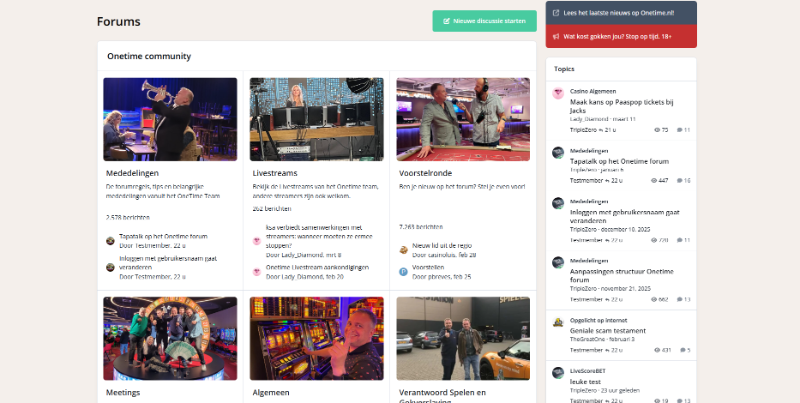Open the latest Onetime.nl news banner

click(620, 12)
